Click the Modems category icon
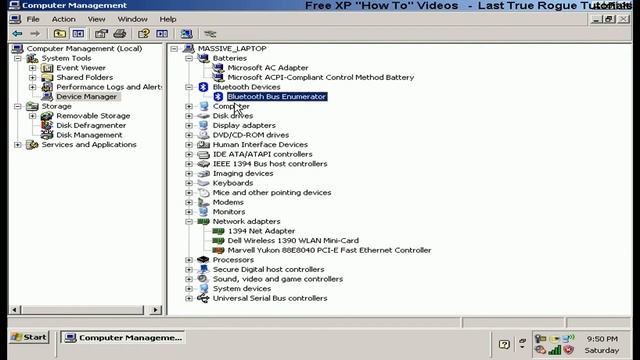The height and width of the screenshot is (360, 640). [x=203, y=202]
